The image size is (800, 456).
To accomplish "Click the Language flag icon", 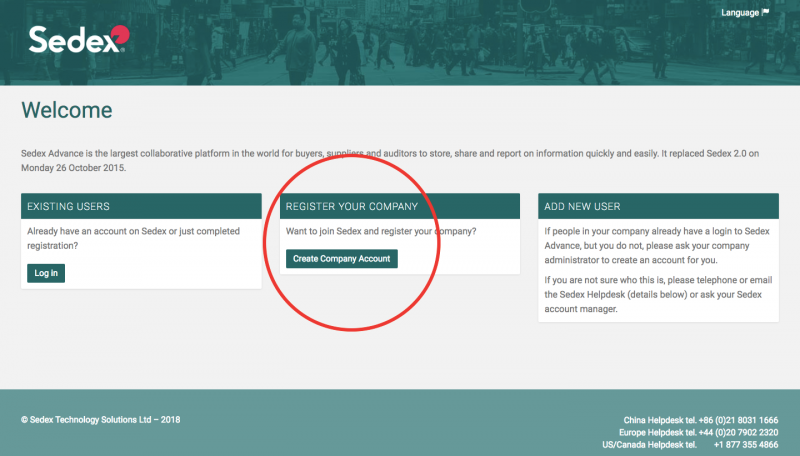I will (766, 13).
